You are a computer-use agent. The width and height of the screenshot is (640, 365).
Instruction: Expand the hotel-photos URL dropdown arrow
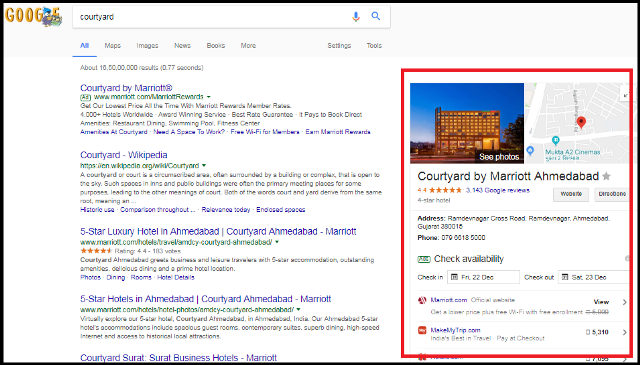click(298, 309)
